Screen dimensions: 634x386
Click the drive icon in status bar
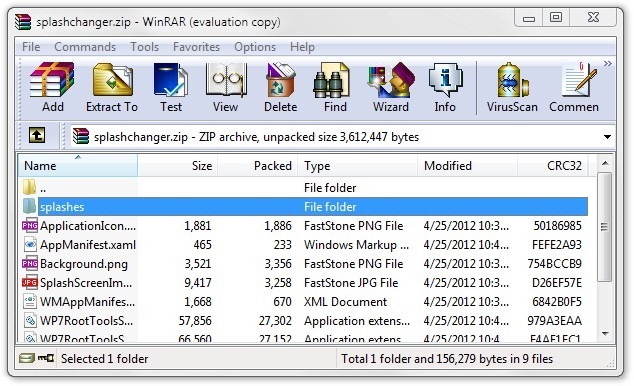click(27, 358)
